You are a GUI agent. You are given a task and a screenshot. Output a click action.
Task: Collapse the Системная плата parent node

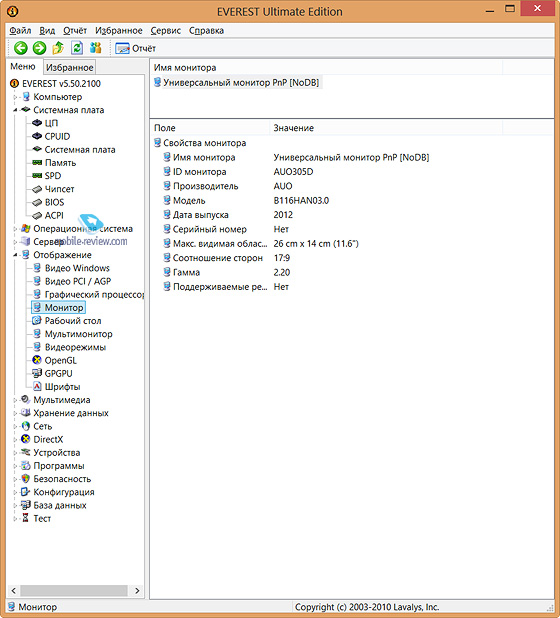[x=15, y=110]
